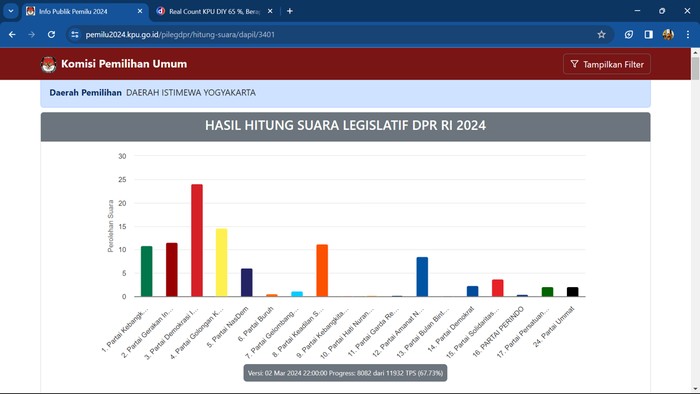Restore down the Chrome window

tap(662, 11)
